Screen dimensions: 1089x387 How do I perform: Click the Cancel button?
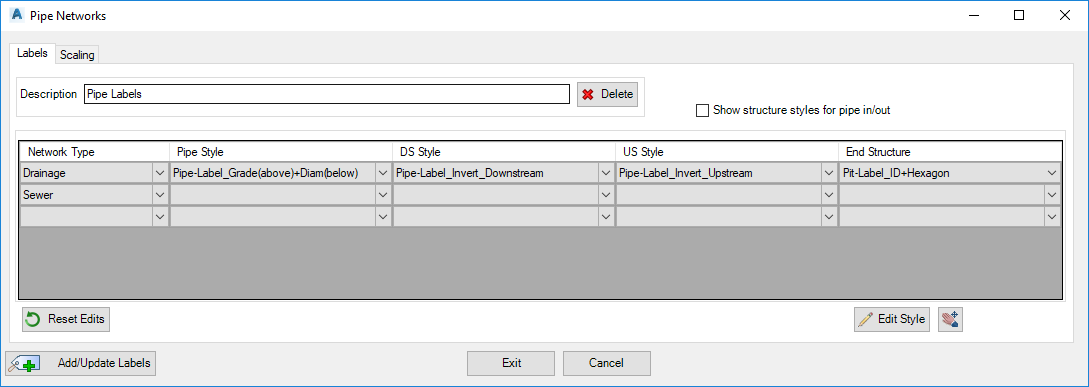606,363
